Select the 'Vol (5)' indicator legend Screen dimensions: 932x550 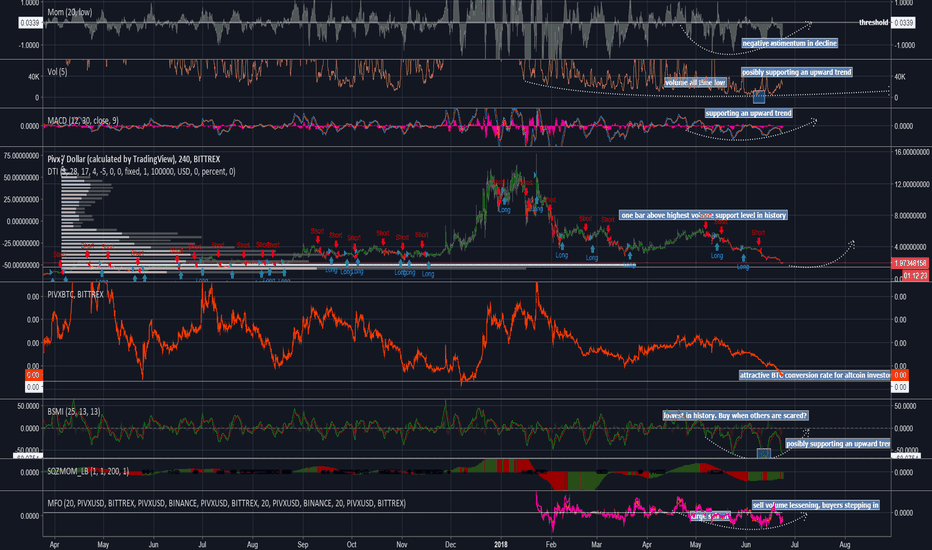coord(57,72)
